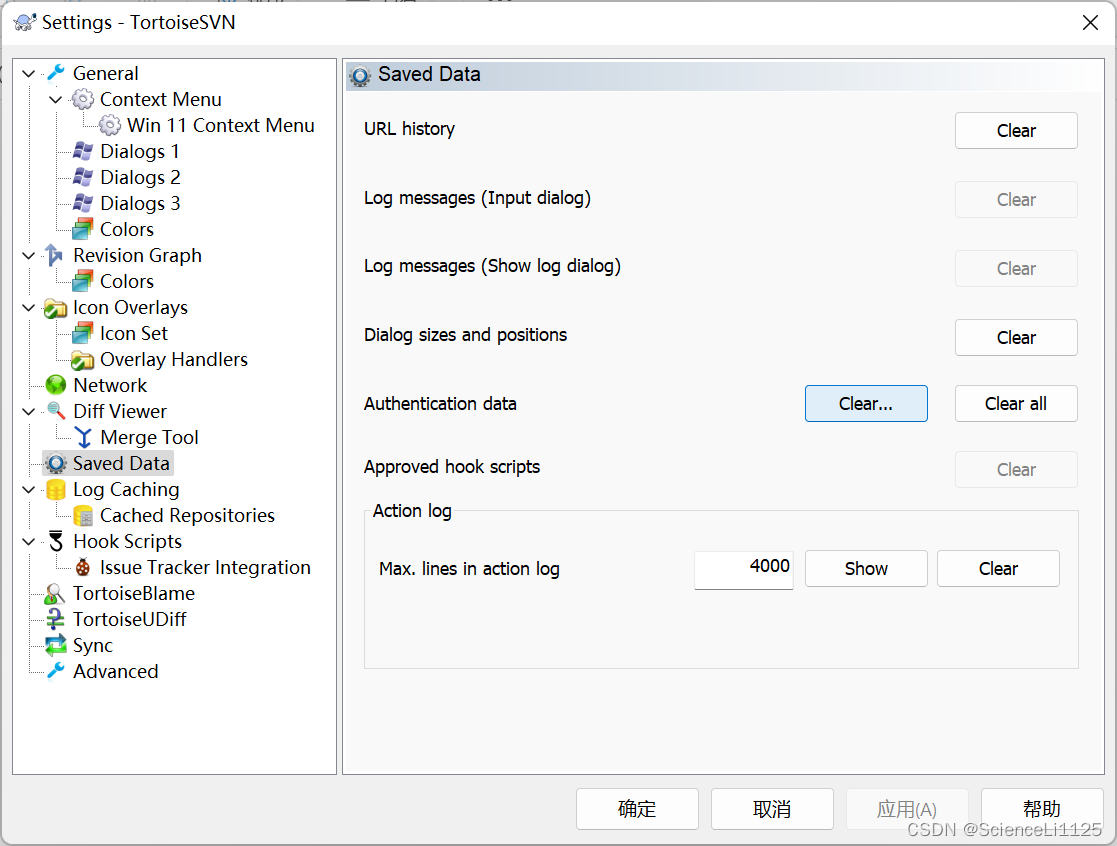Click the Issue Tracker Integration bug icon

tap(83, 567)
